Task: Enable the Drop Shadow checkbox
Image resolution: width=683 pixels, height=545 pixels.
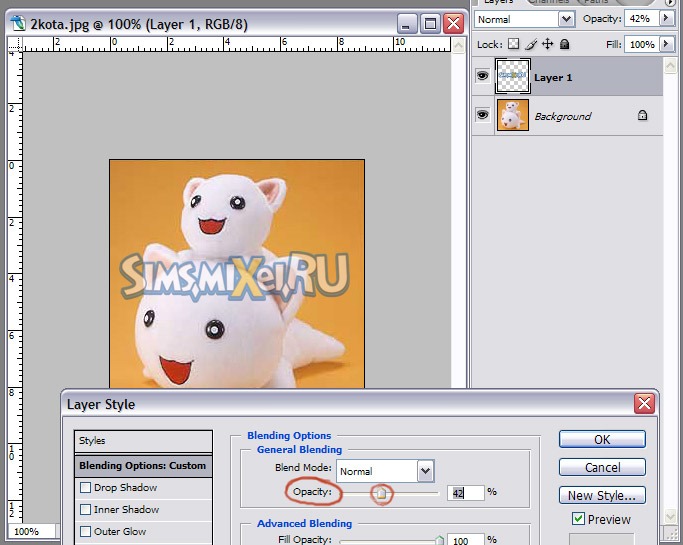Action: point(85,488)
